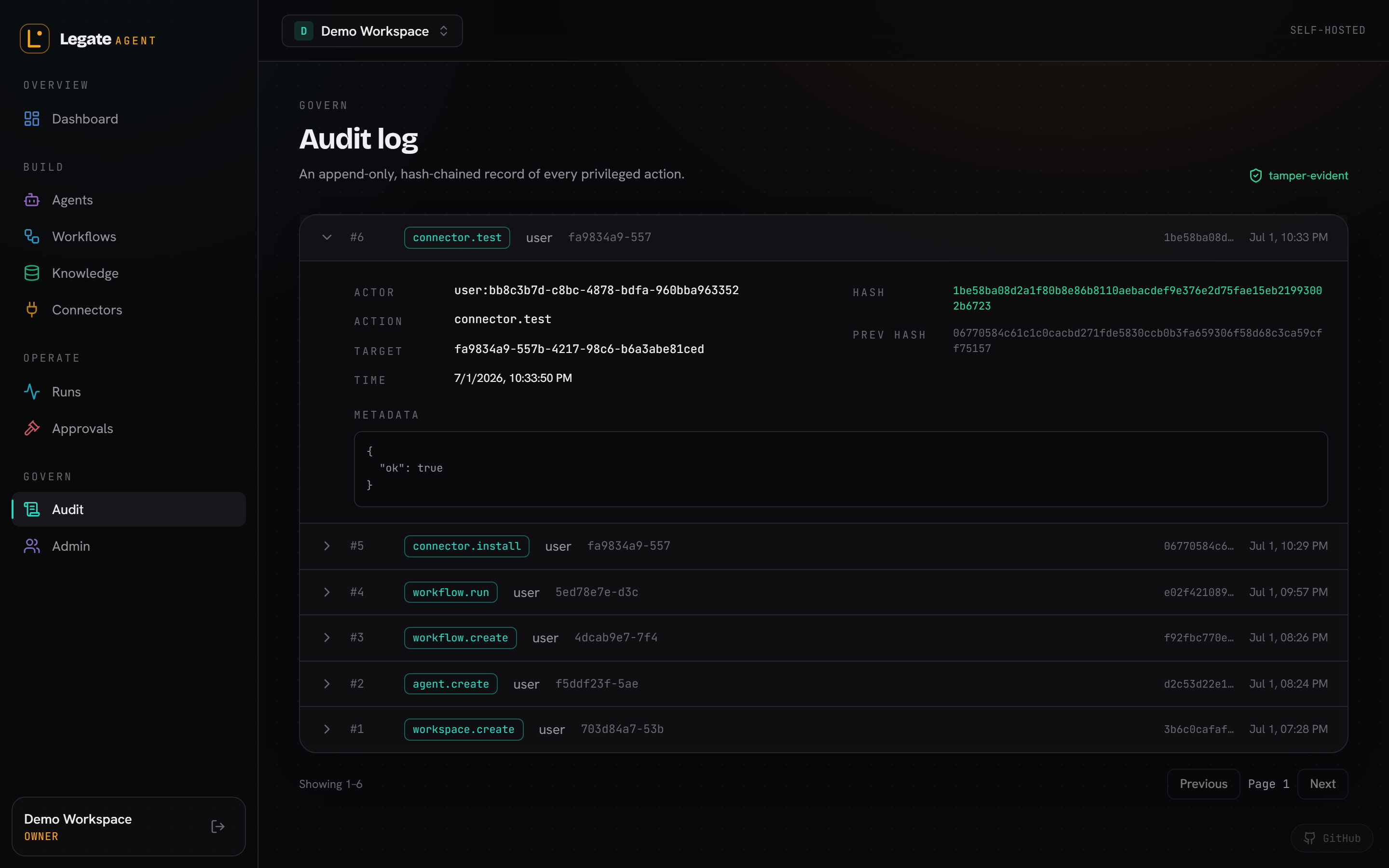Click the Demo Workspace owner card
1389x868 pixels.
[x=129, y=826]
